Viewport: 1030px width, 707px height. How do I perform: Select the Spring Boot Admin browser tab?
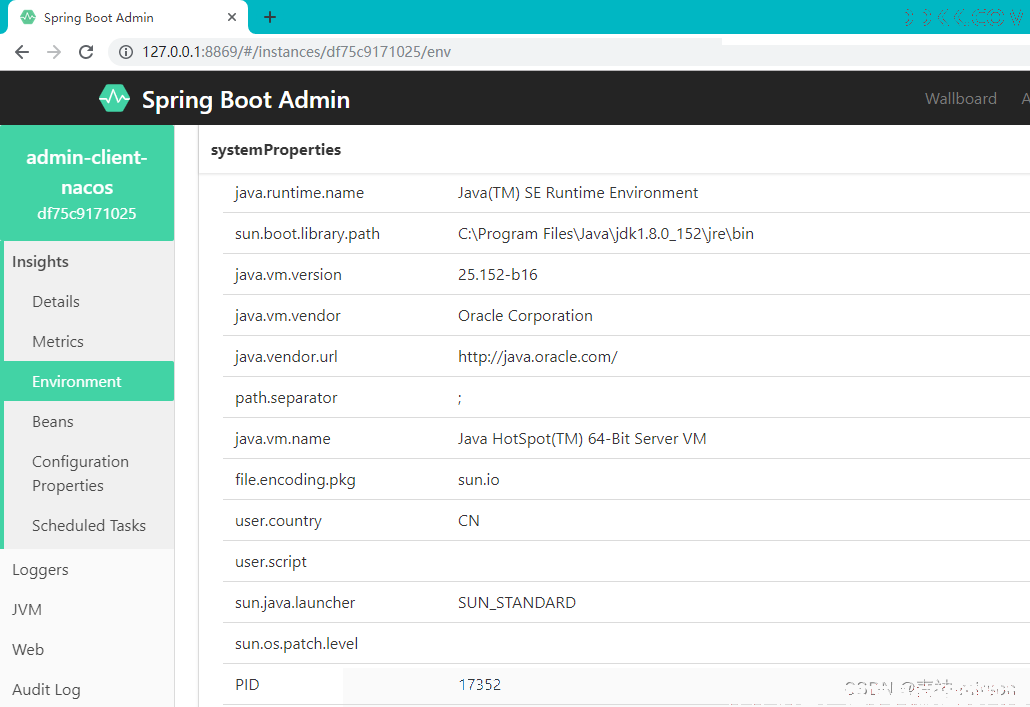[x=127, y=17]
